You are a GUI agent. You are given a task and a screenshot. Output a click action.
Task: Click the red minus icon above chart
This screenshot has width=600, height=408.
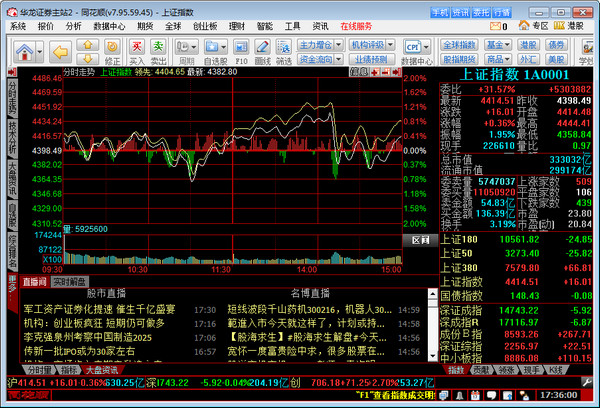386,72
